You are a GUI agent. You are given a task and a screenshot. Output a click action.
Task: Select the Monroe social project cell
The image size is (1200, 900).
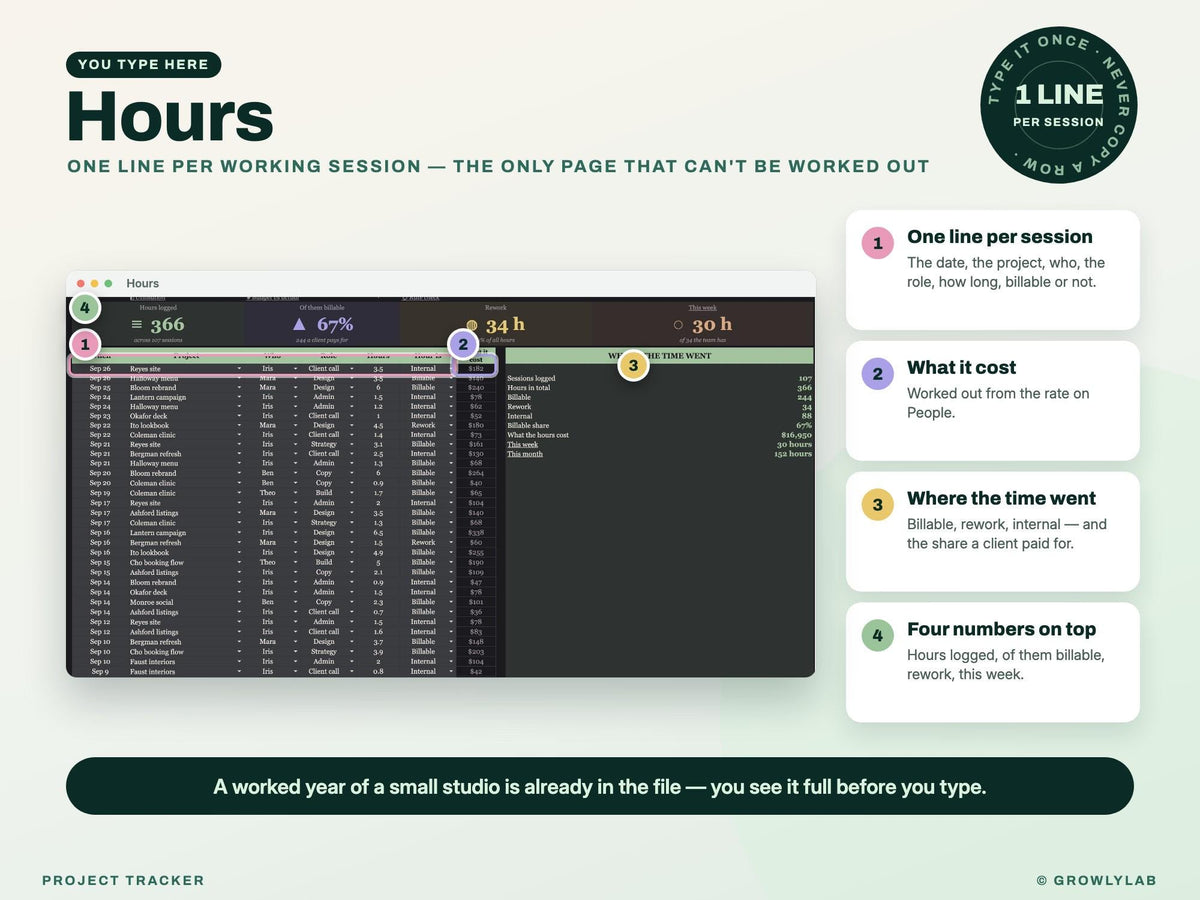152,602
